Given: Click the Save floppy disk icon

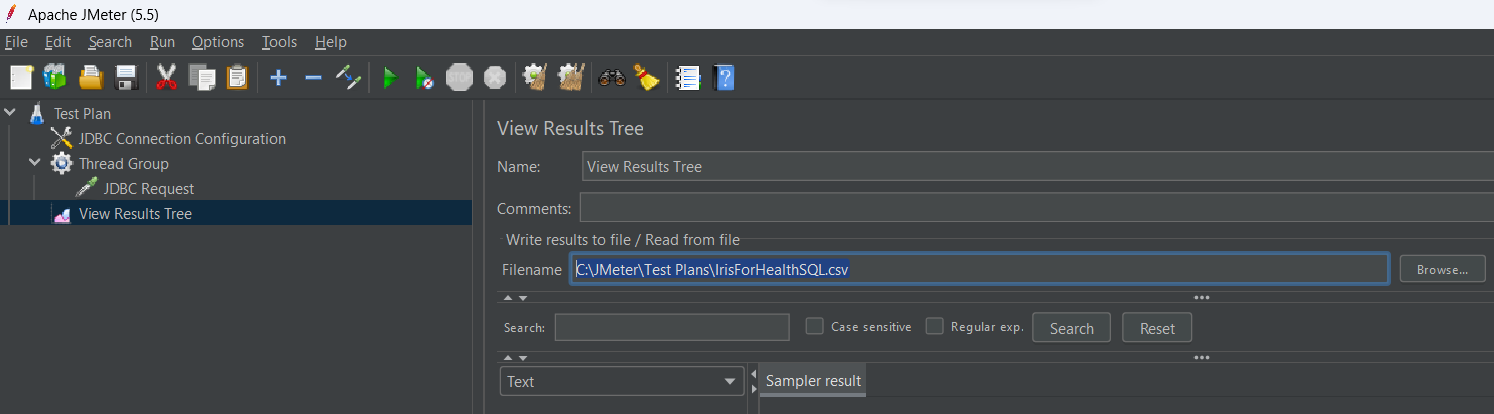Looking at the screenshot, I should 126,78.
